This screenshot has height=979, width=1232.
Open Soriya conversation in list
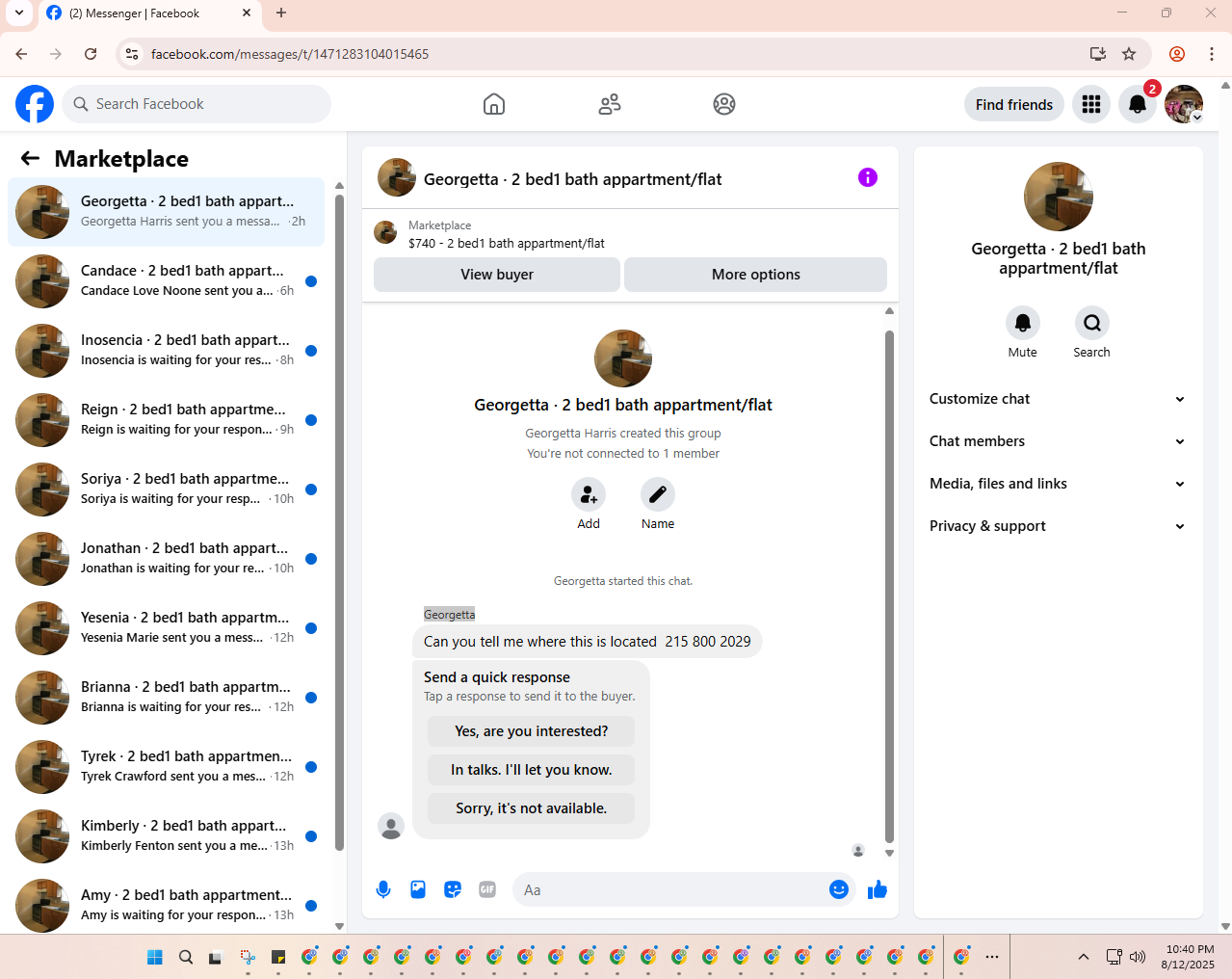(167, 489)
